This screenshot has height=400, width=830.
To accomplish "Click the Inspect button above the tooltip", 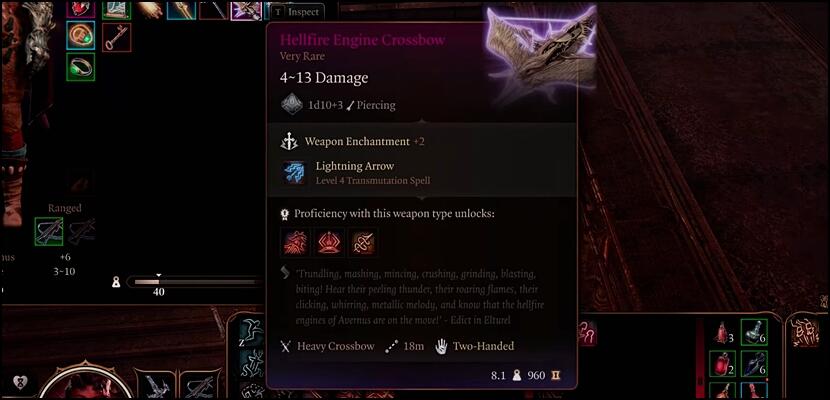I will (x=299, y=12).
